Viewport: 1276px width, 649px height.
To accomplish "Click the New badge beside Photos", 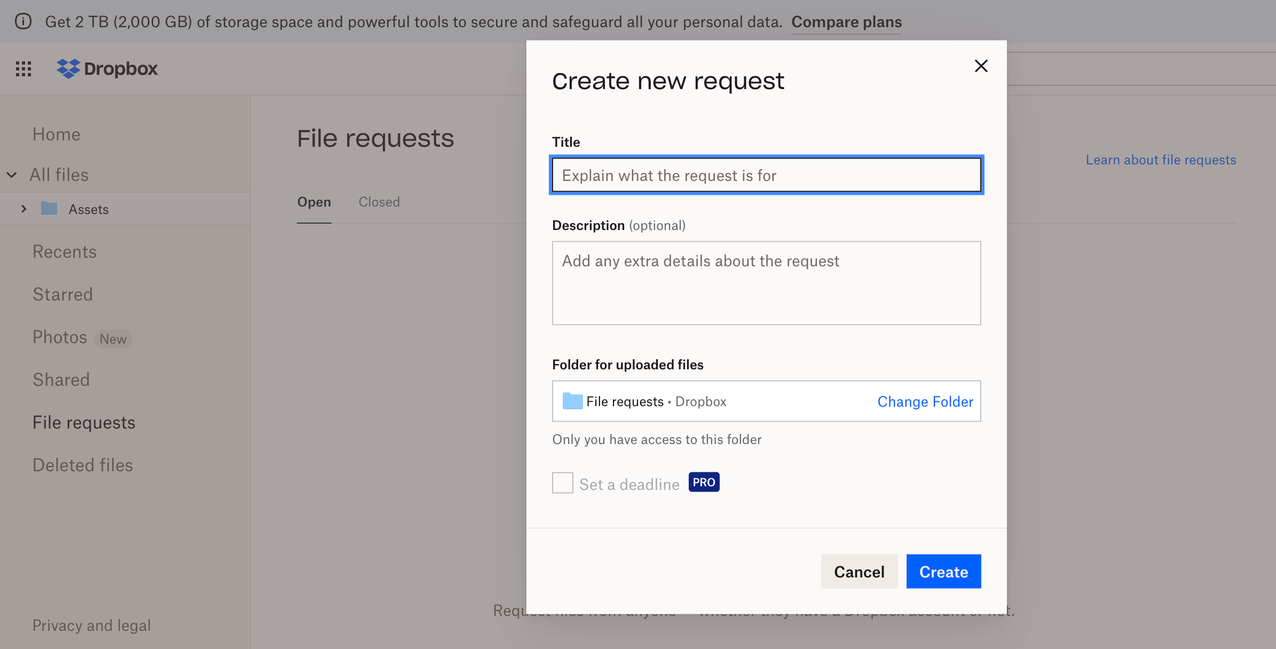I will 113,338.
